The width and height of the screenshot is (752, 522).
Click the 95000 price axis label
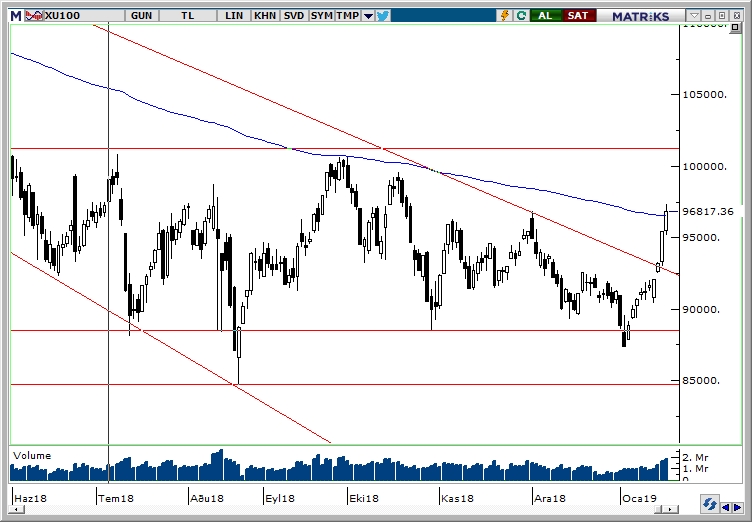702,237
